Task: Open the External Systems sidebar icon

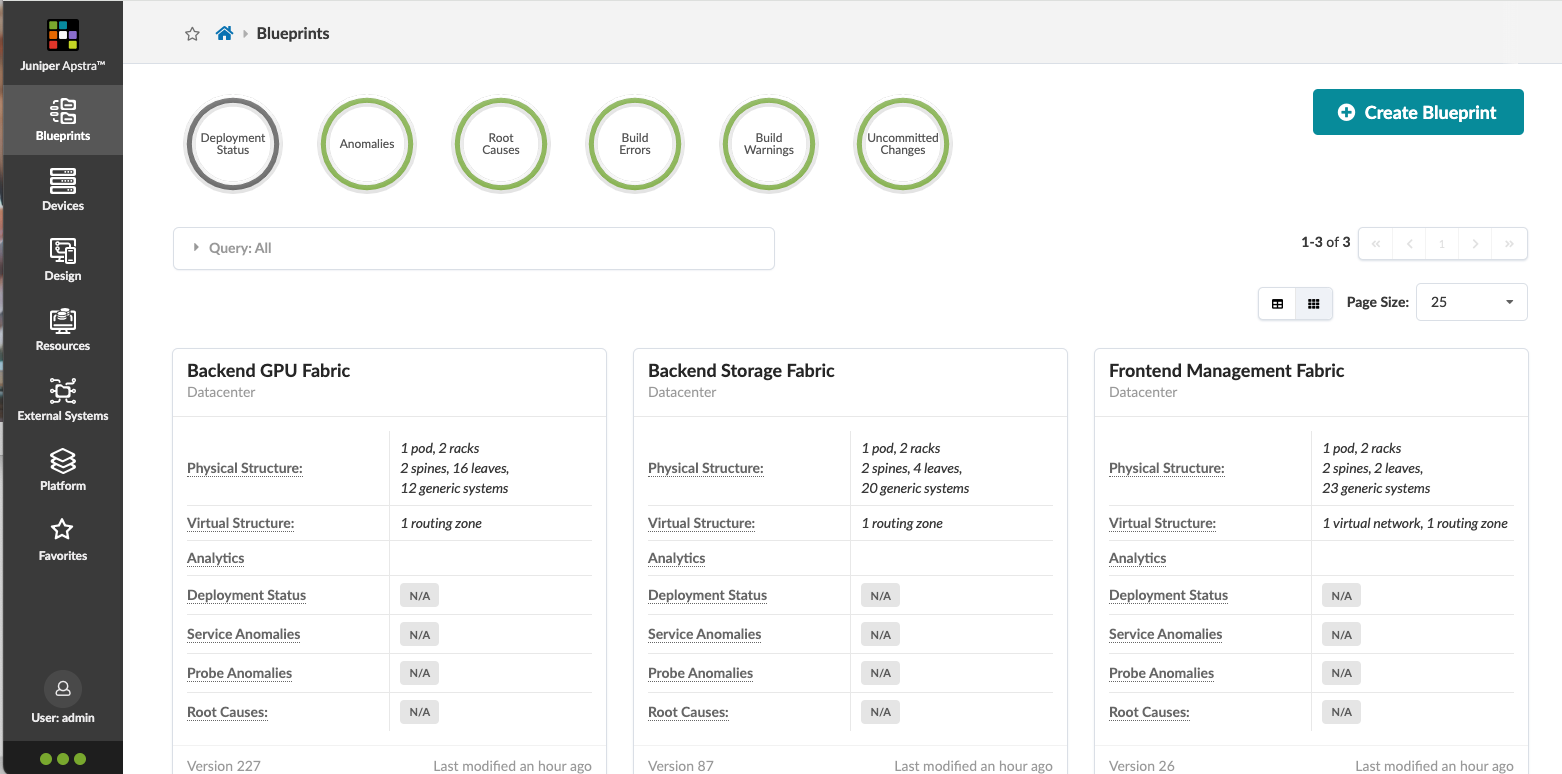Action: [x=62, y=399]
